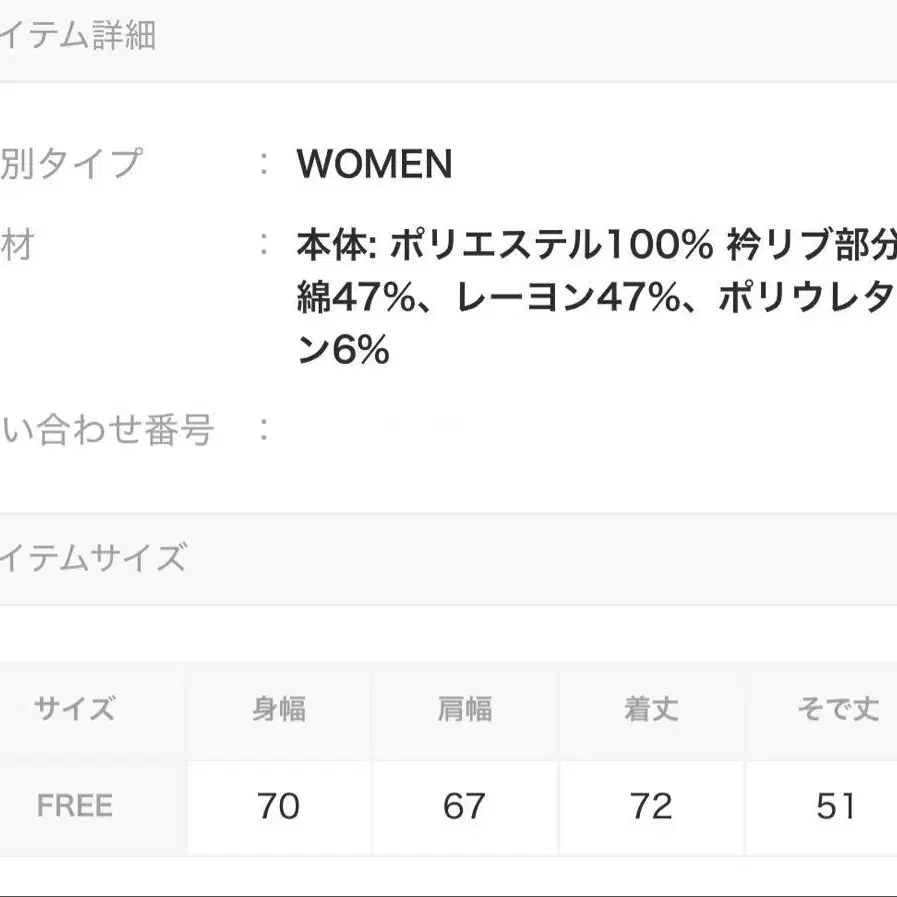Select the WOMEN gender type value
Screen dimensions: 897x897
pos(374,164)
